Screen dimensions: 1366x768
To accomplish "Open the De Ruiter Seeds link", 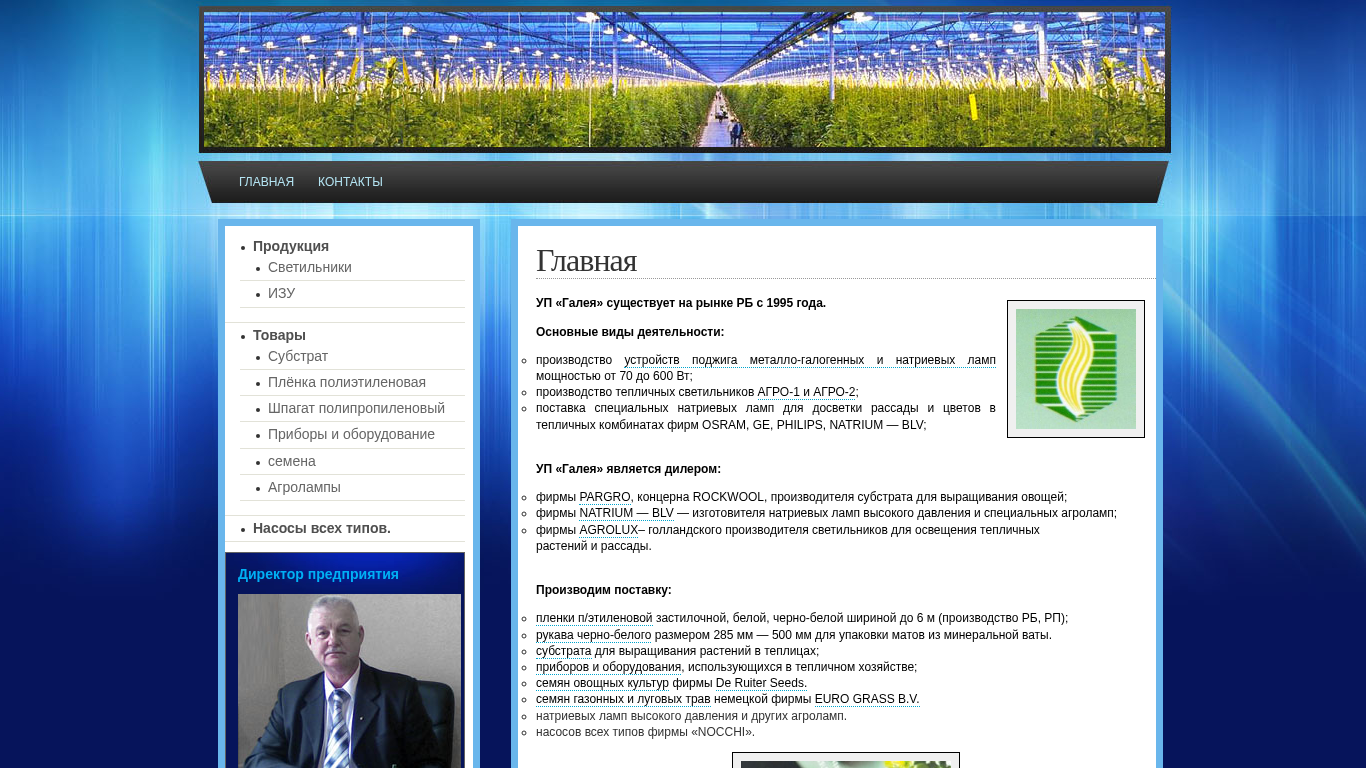I will [x=761, y=683].
